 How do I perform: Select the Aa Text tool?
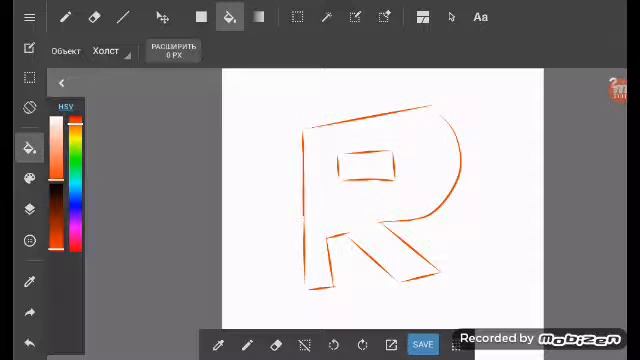pyautogui.click(x=480, y=17)
